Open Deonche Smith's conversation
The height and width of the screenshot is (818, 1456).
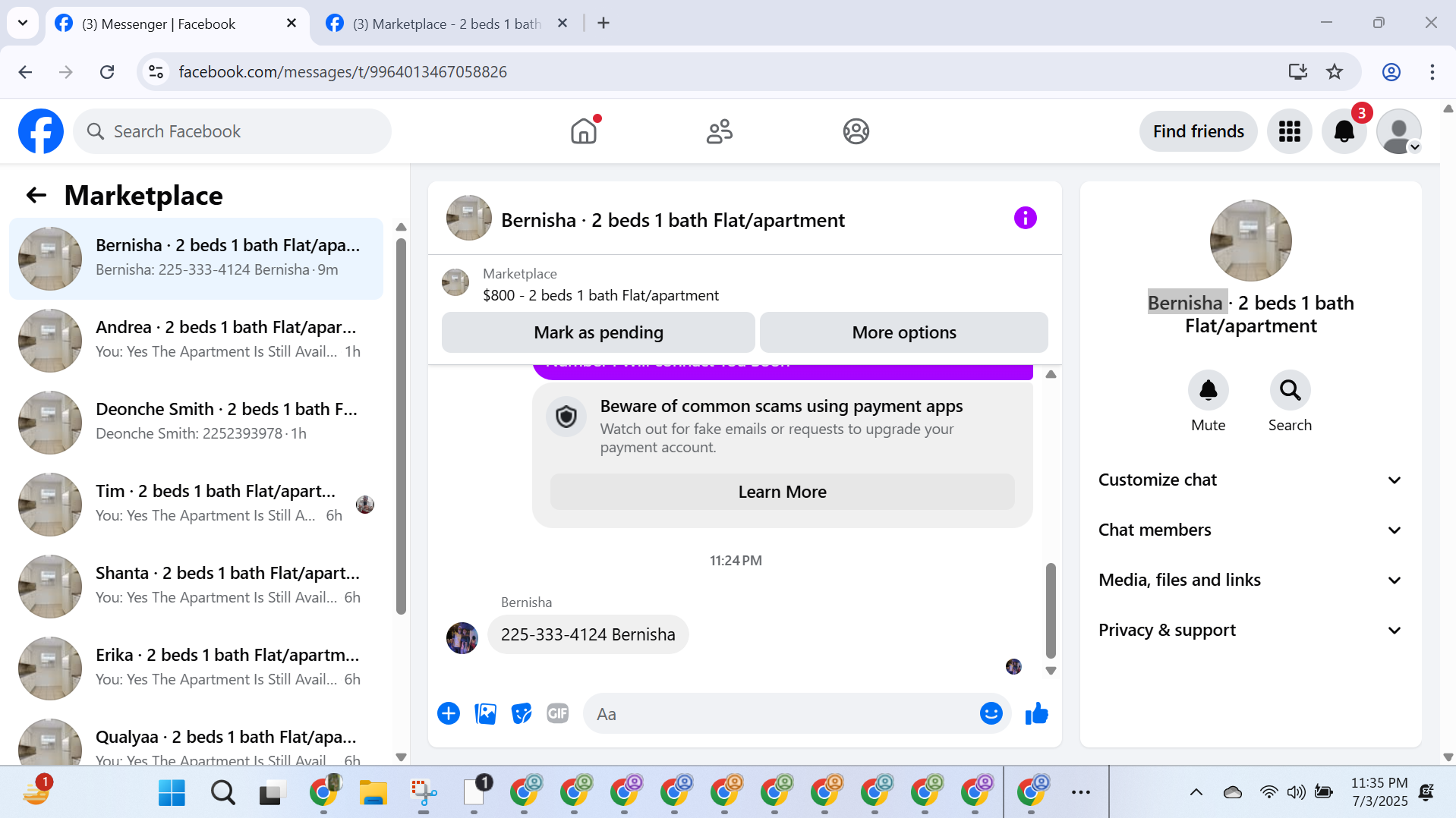pos(196,423)
